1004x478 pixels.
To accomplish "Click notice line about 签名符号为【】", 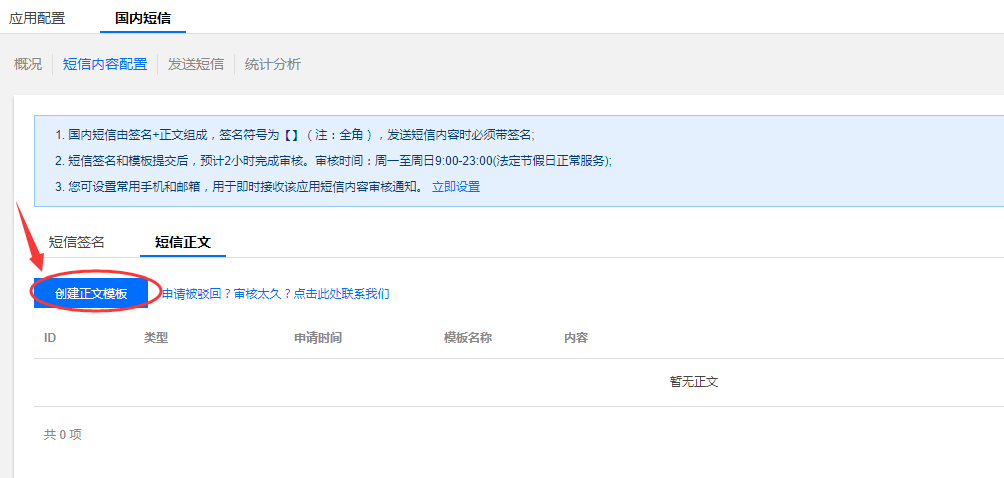I will click(295, 135).
